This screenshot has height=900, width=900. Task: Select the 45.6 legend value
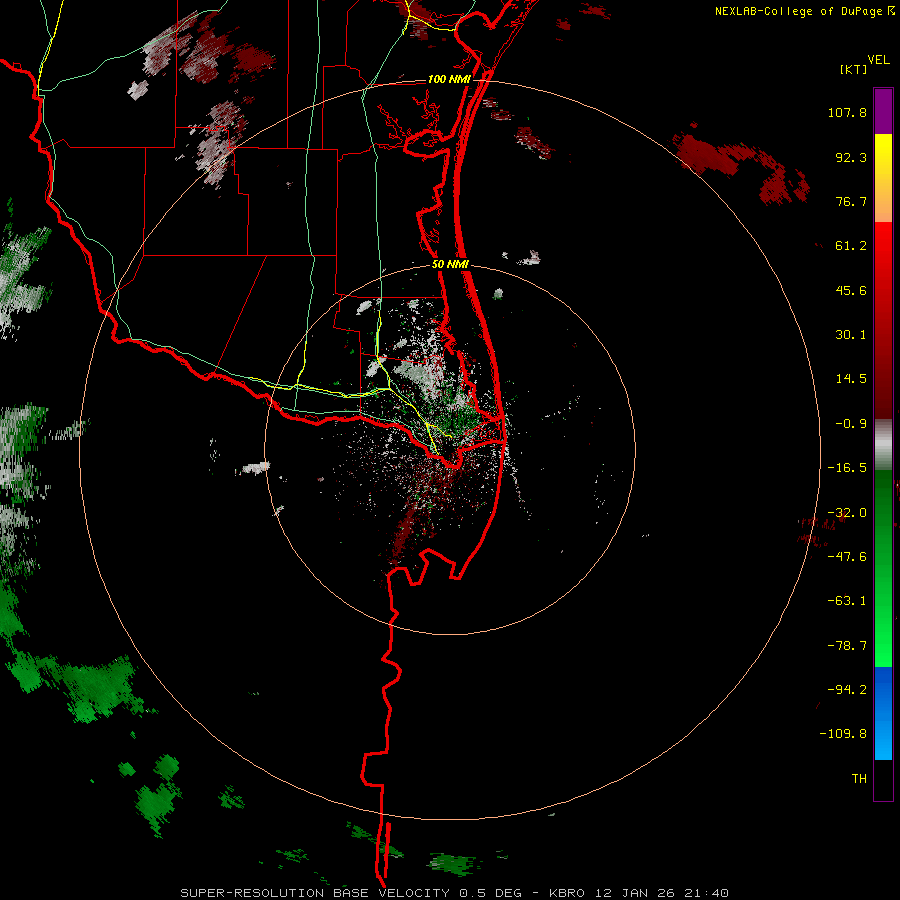[x=851, y=290]
